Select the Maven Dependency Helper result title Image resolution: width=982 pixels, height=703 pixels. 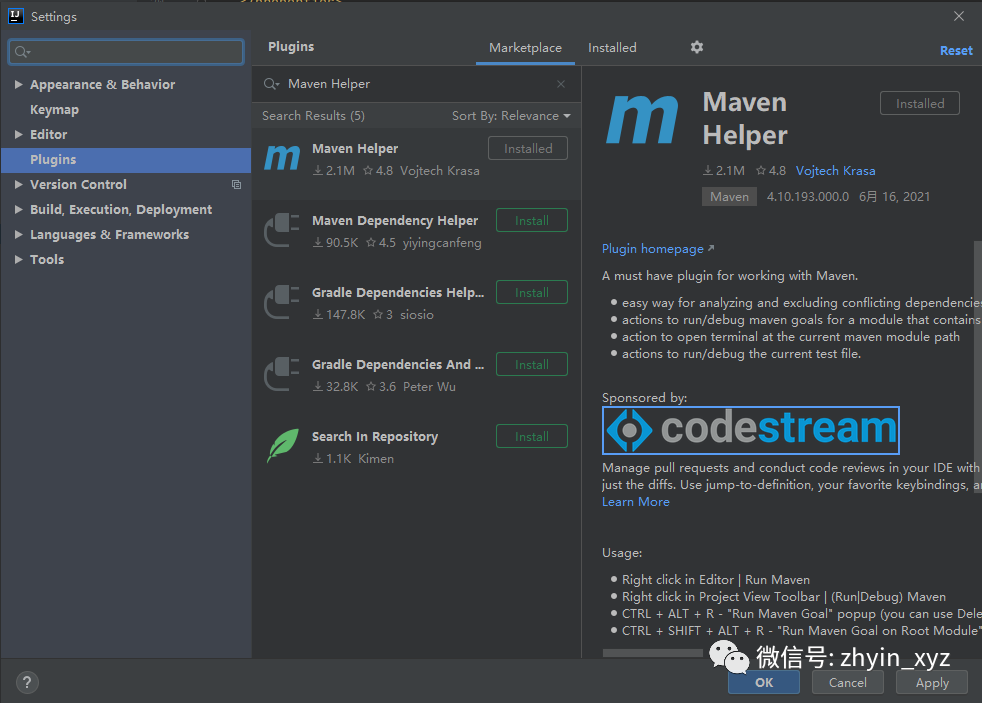(x=395, y=221)
